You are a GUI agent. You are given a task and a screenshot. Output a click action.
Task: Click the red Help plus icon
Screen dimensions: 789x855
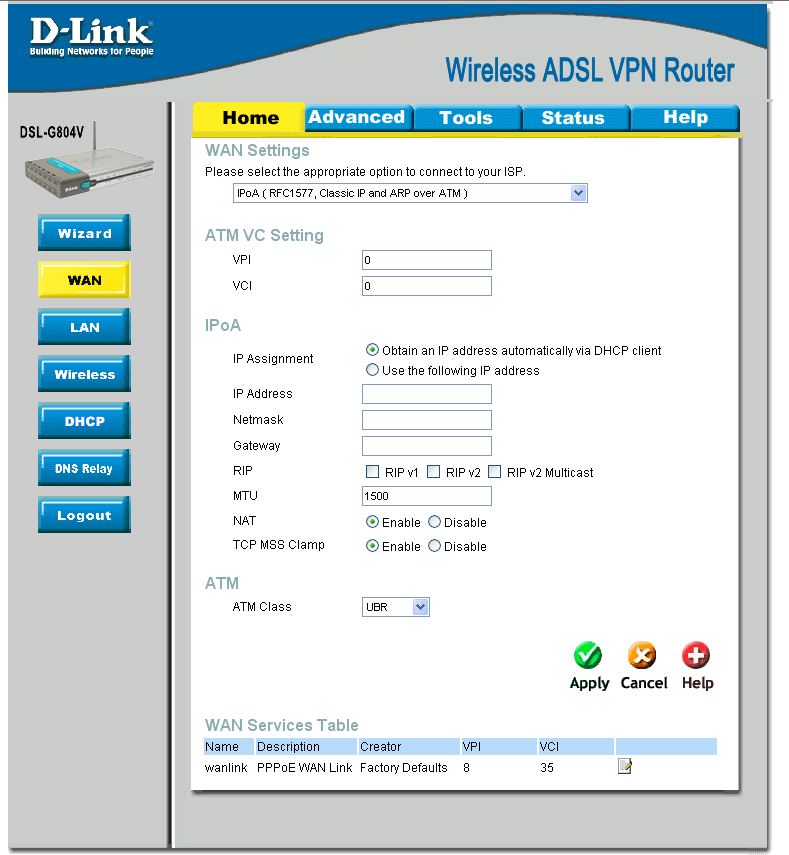[x=696, y=655]
